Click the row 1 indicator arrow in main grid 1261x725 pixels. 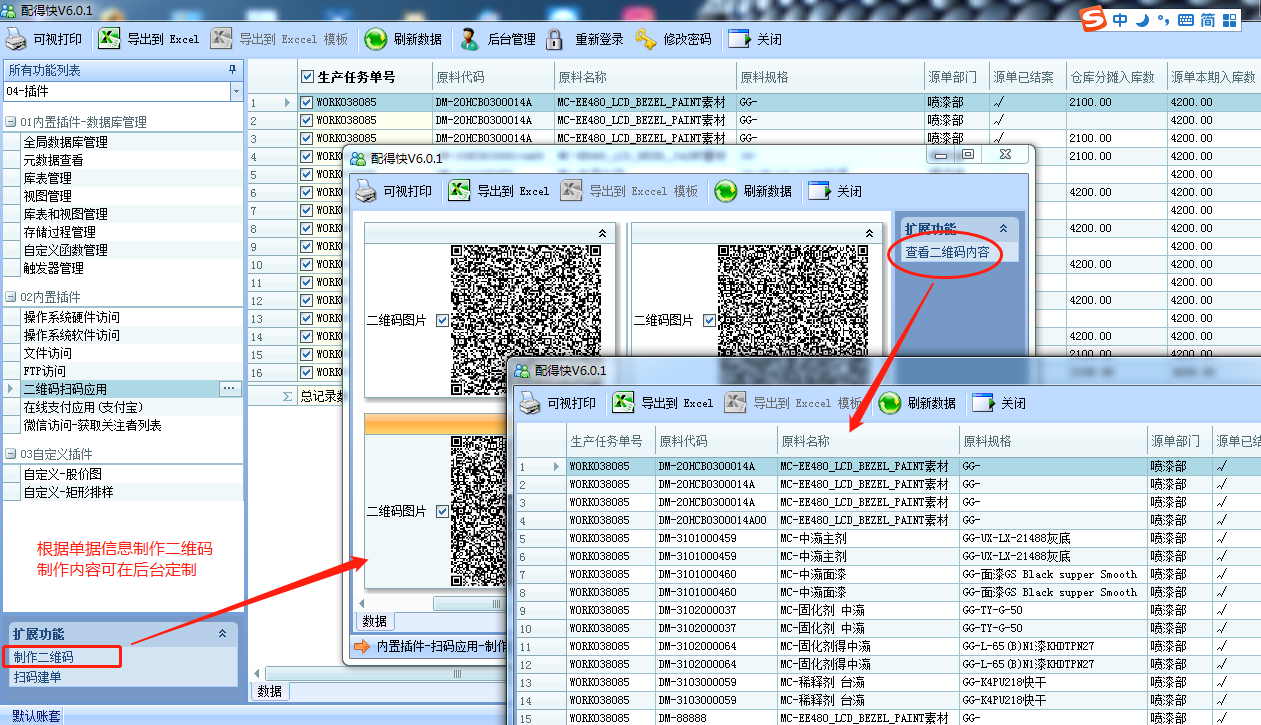[287, 102]
